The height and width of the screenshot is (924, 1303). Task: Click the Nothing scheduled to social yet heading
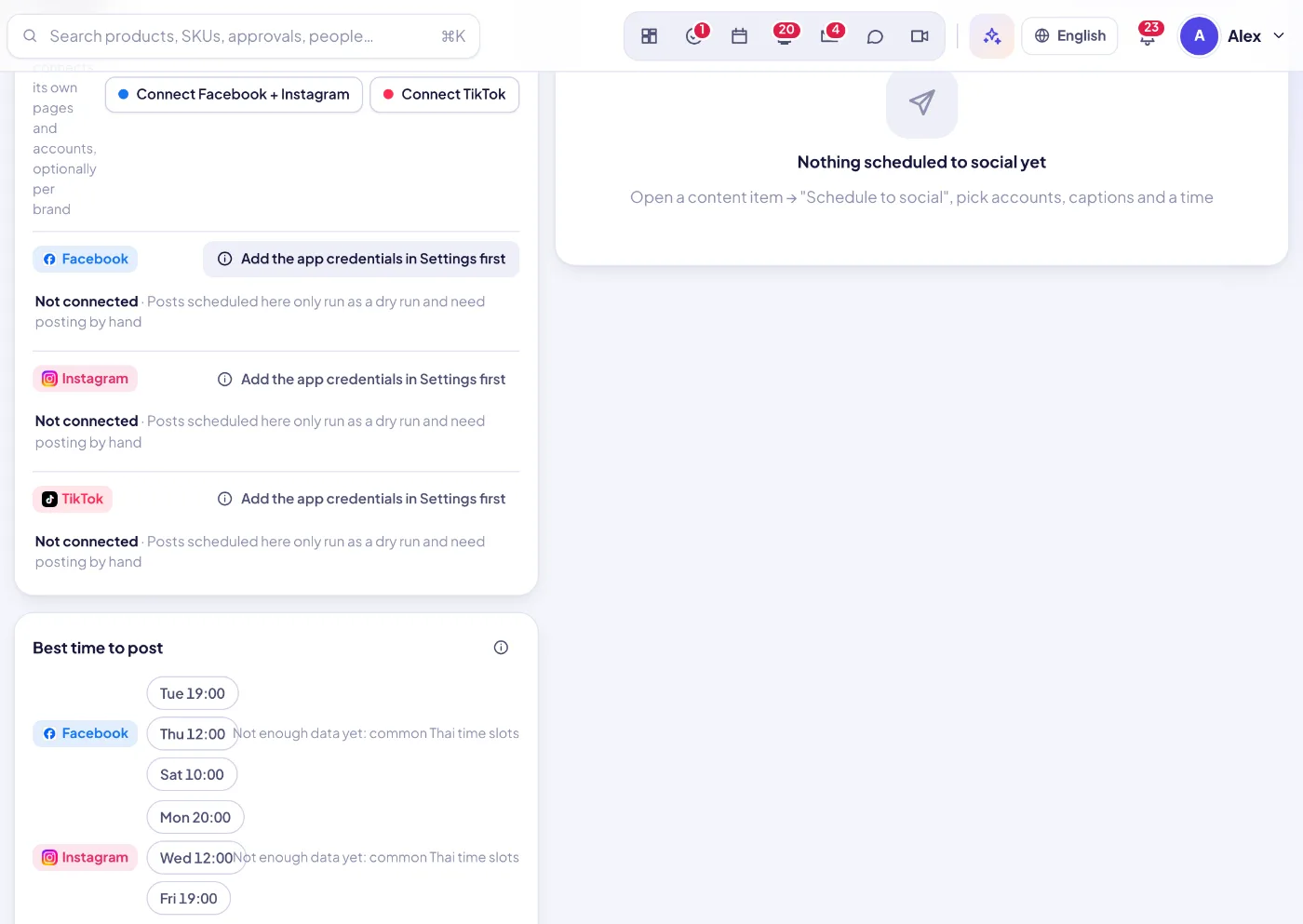coord(921,163)
